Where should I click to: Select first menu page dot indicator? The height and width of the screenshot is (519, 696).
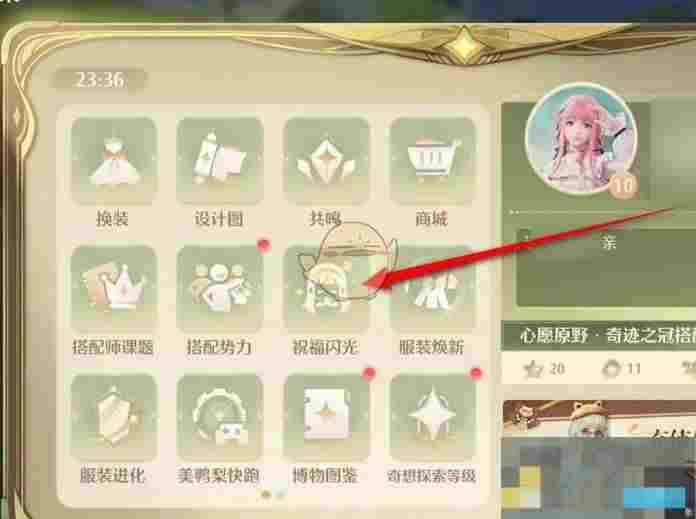click(x=266, y=494)
